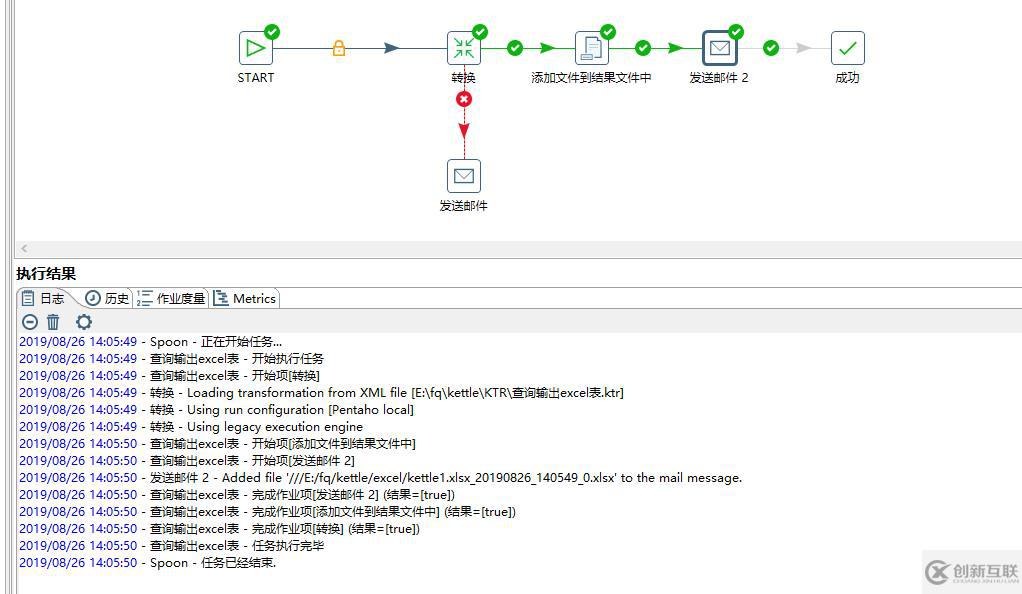Click log line '开始项[添加文件到结果文件中]'

(218, 443)
